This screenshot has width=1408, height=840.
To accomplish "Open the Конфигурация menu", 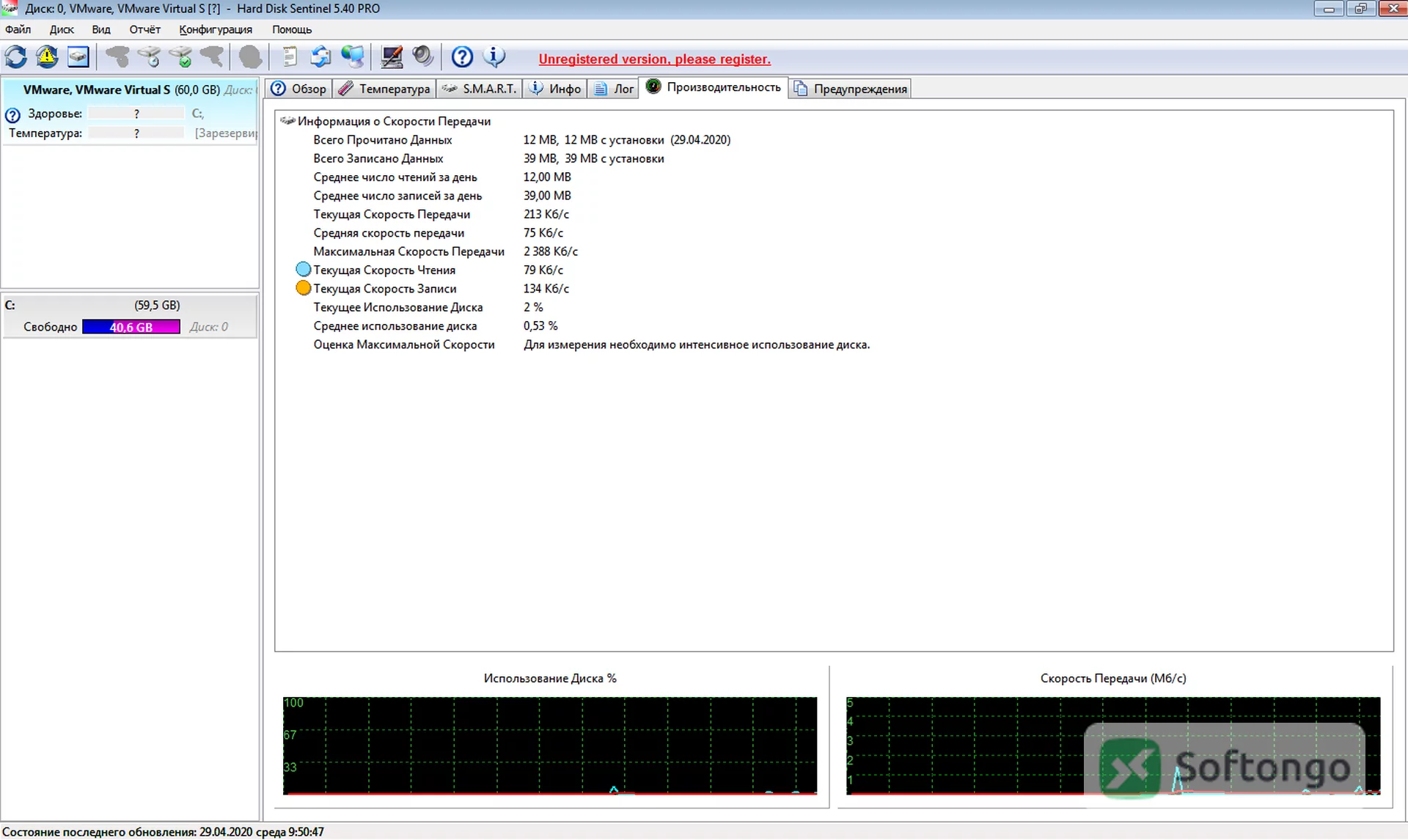I will pos(216,29).
